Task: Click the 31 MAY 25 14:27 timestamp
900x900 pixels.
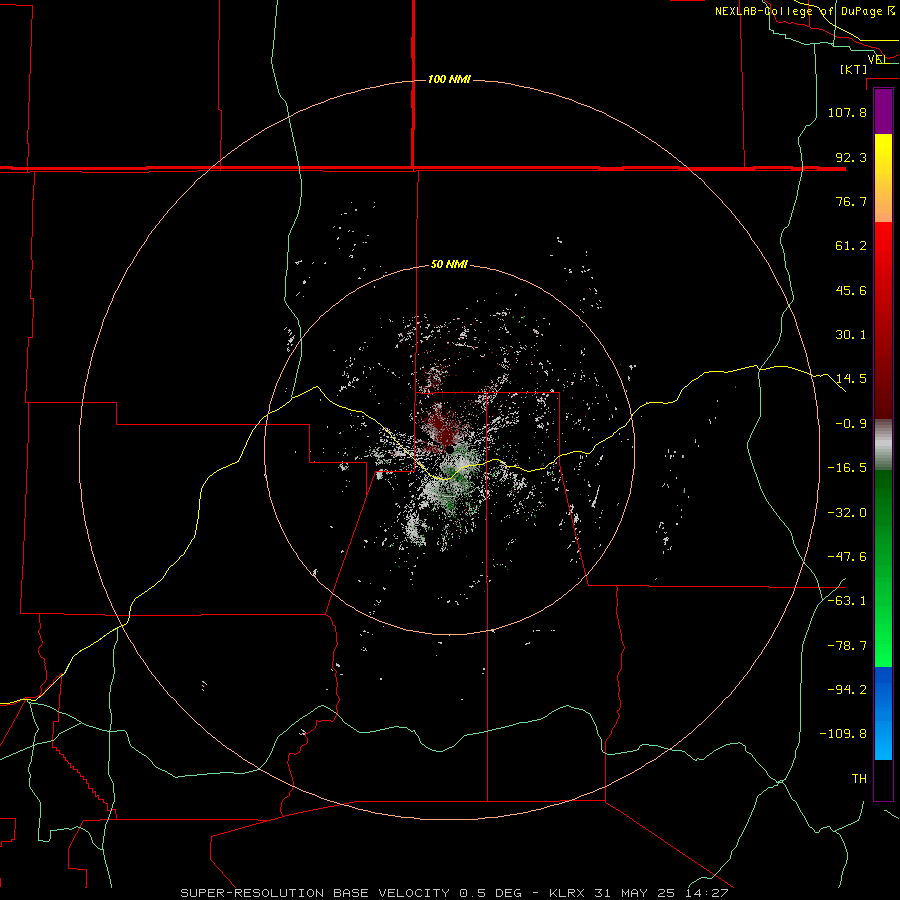Action: [660, 893]
